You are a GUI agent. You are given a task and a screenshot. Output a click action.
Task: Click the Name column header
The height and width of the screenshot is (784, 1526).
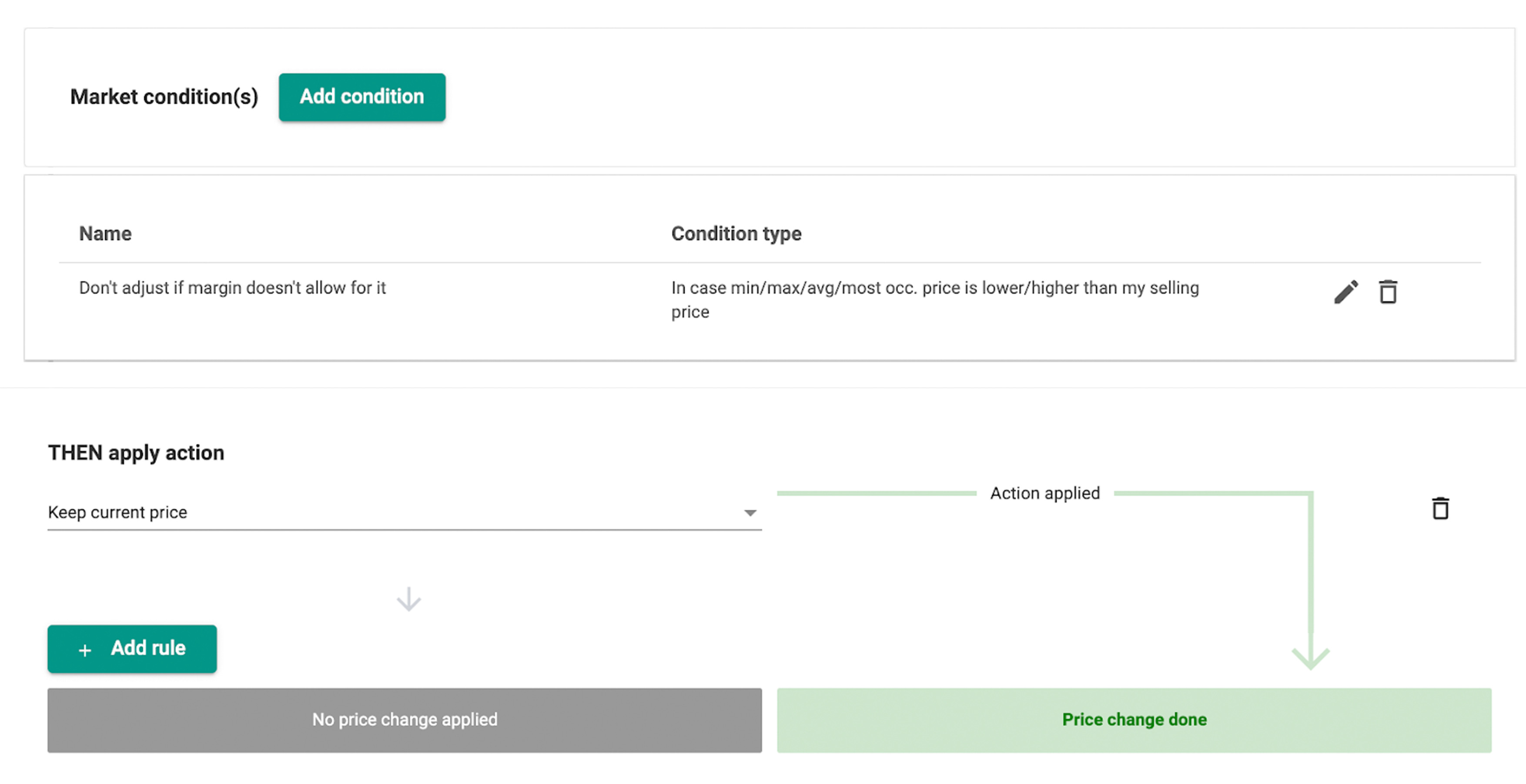(105, 234)
